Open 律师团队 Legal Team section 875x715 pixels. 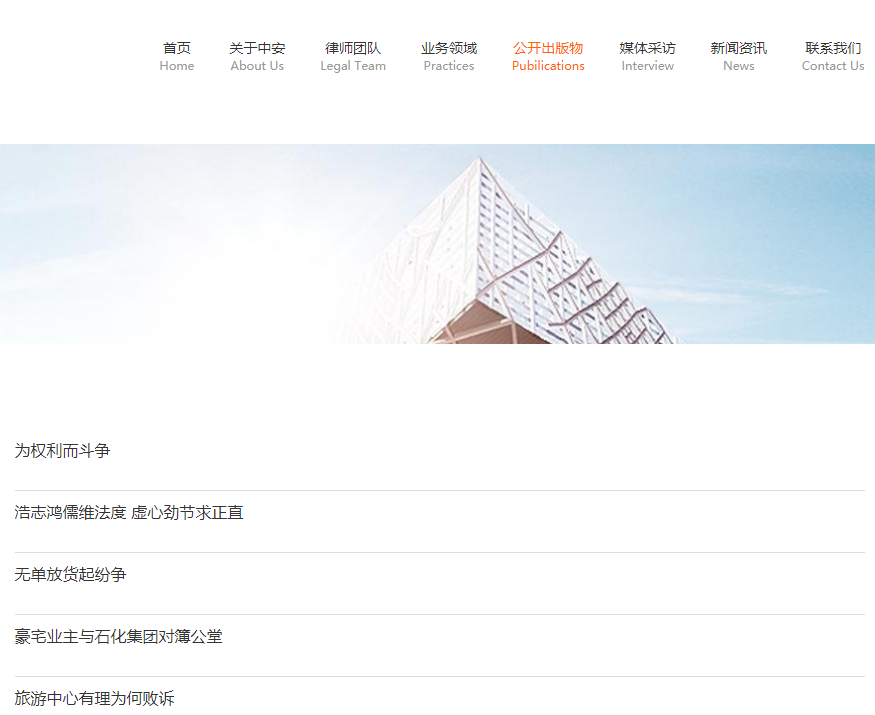(x=353, y=56)
